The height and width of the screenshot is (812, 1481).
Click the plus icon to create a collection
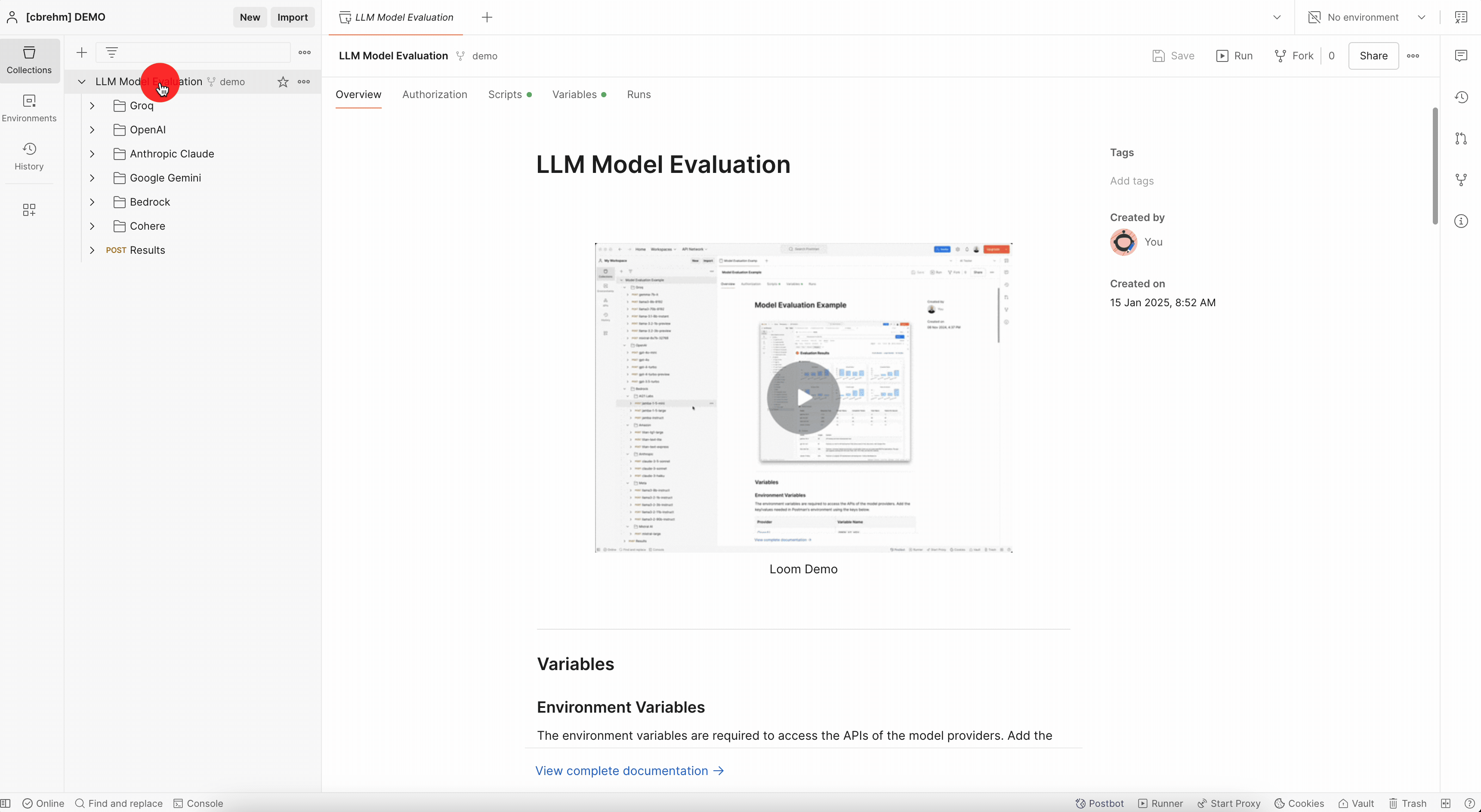[x=82, y=53]
